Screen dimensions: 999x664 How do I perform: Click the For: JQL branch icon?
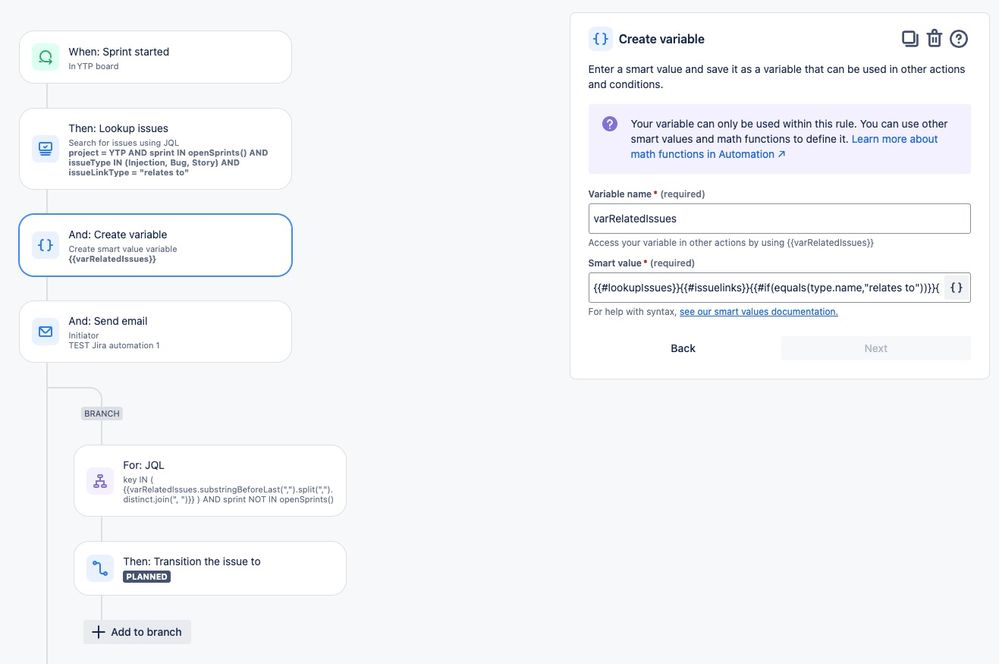coord(99,481)
